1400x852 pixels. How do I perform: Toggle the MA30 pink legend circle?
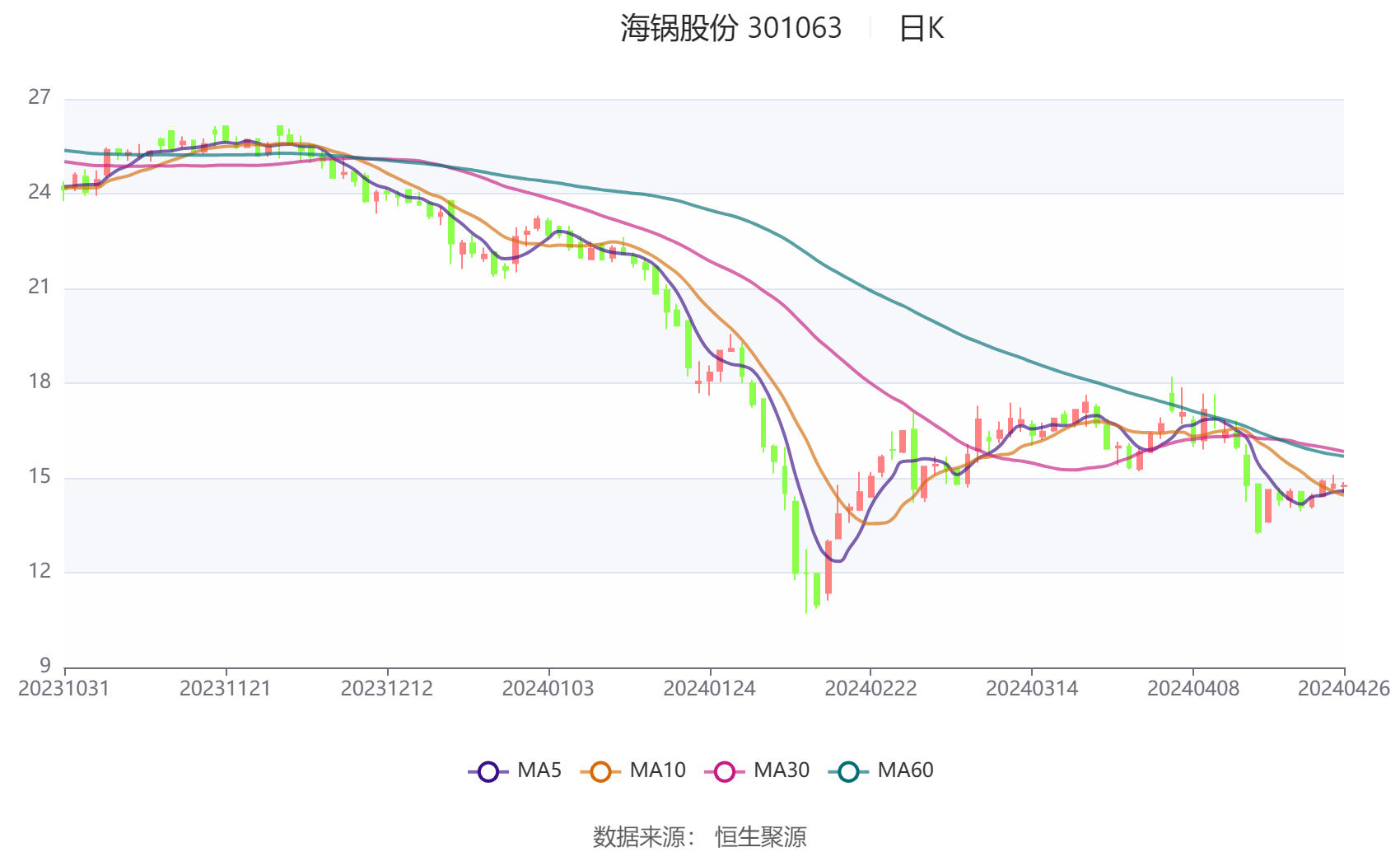point(725,772)
